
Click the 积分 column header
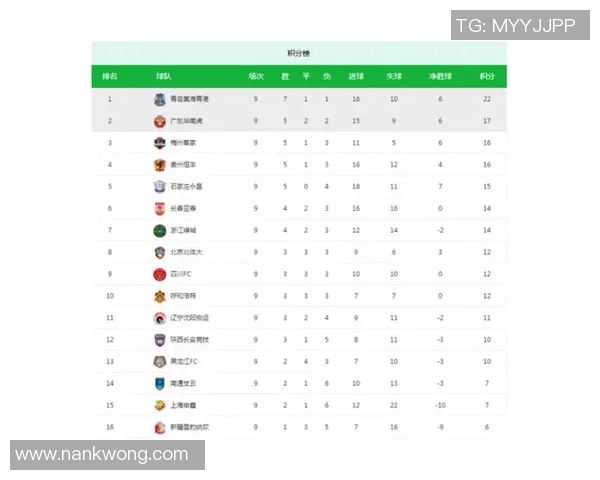coord(487,76)
